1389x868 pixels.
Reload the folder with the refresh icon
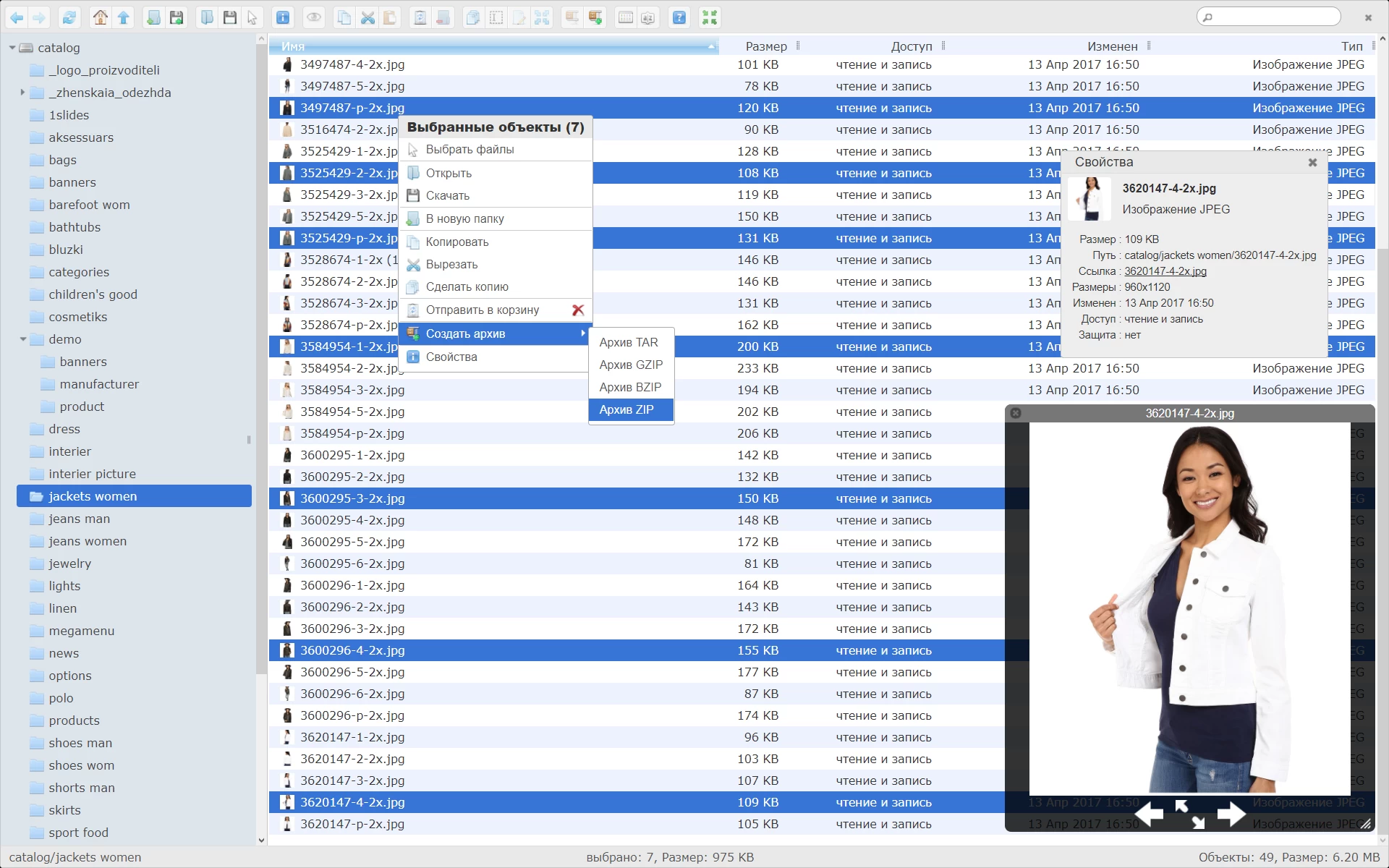69,17
